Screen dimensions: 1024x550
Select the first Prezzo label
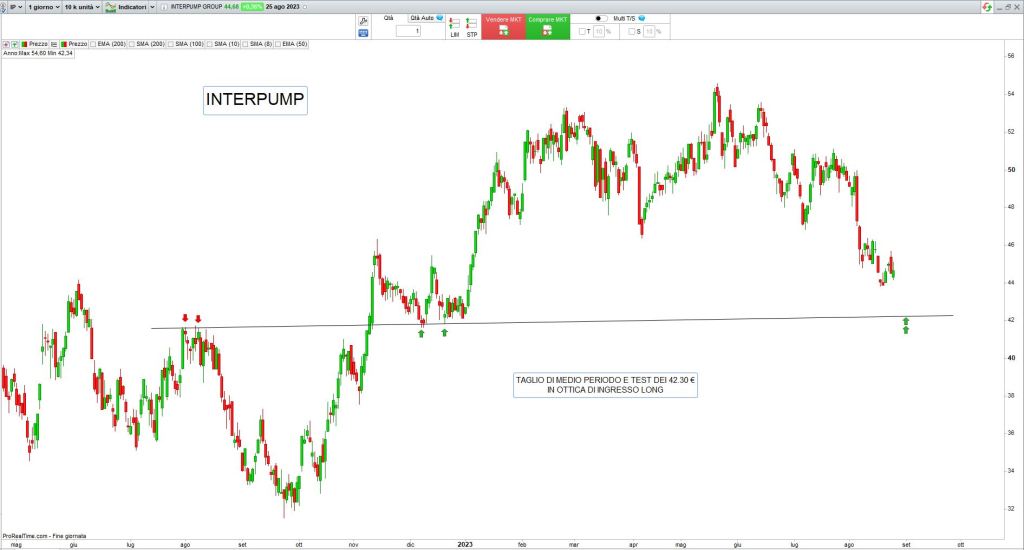38,44
